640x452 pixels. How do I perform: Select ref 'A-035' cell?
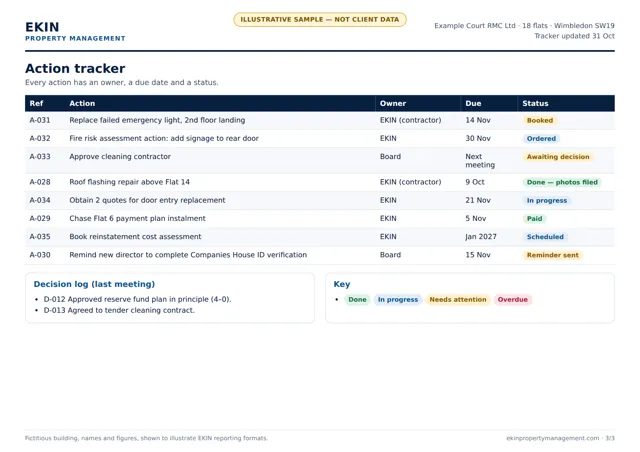(x=40, y=236)
